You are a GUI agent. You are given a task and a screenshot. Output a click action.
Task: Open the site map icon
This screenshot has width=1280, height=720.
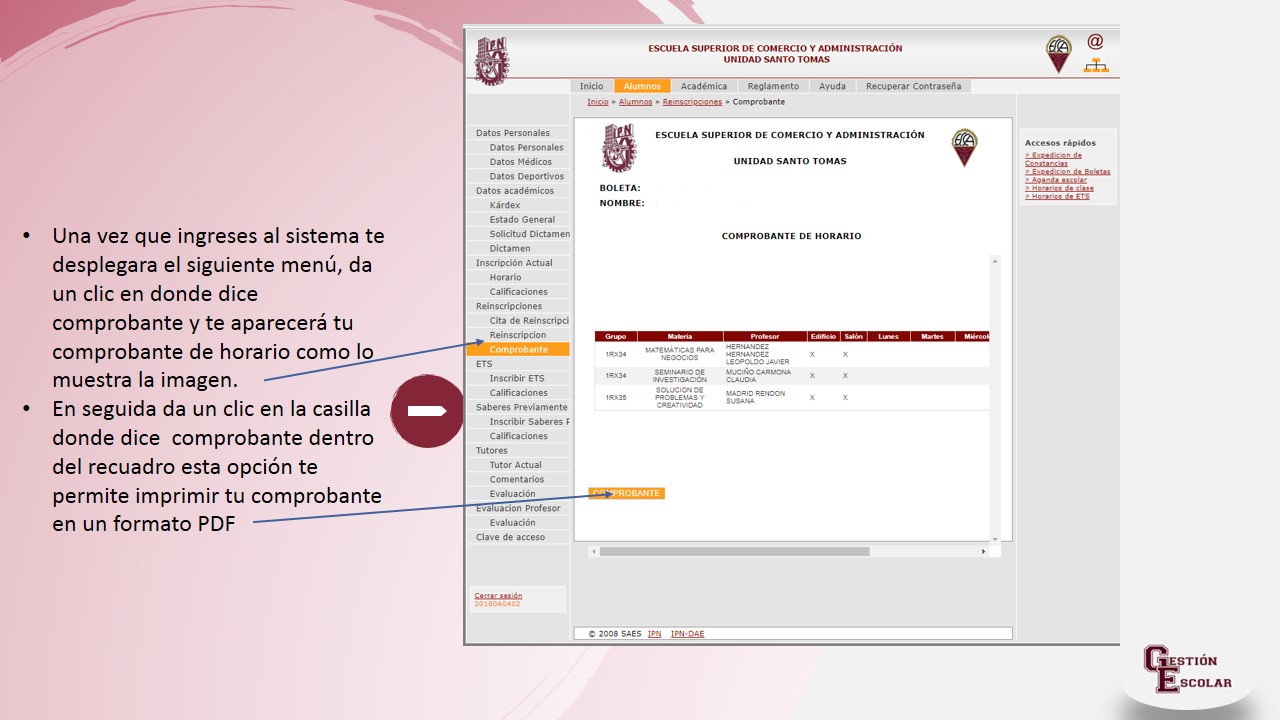pyautogui.click(x=1096, y=66)
